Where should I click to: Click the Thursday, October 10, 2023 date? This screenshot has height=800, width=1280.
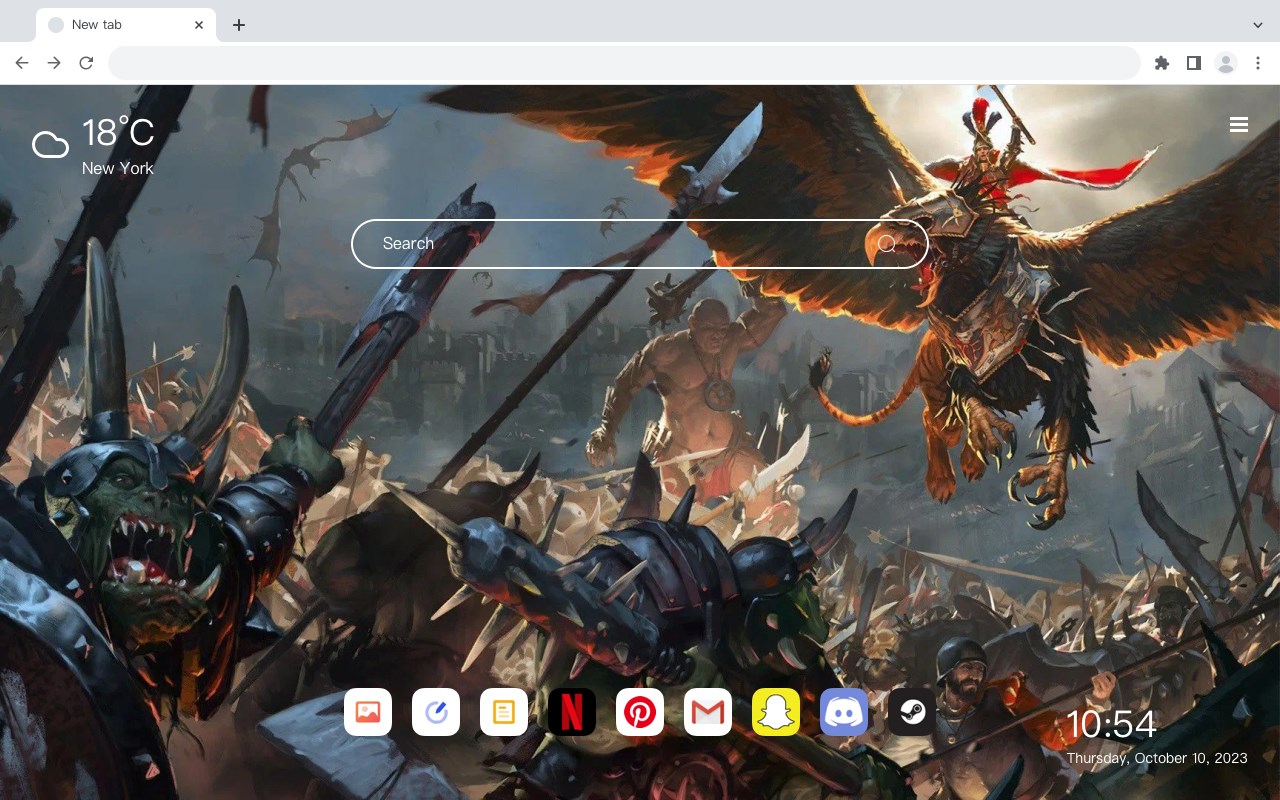[1157, 758]
